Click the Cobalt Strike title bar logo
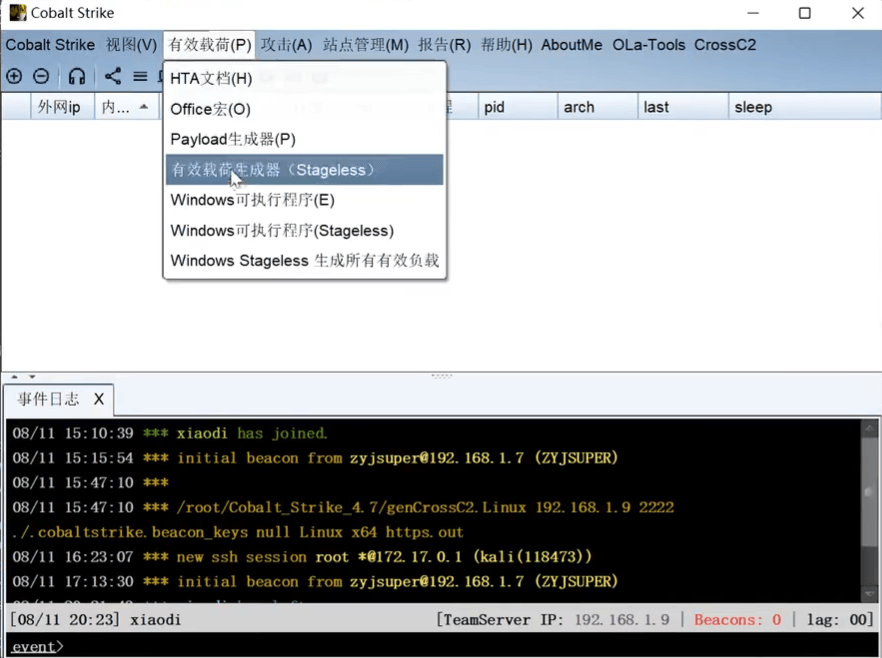The height and width of the screenshot is (658, 882). click(x=17, y=12)
